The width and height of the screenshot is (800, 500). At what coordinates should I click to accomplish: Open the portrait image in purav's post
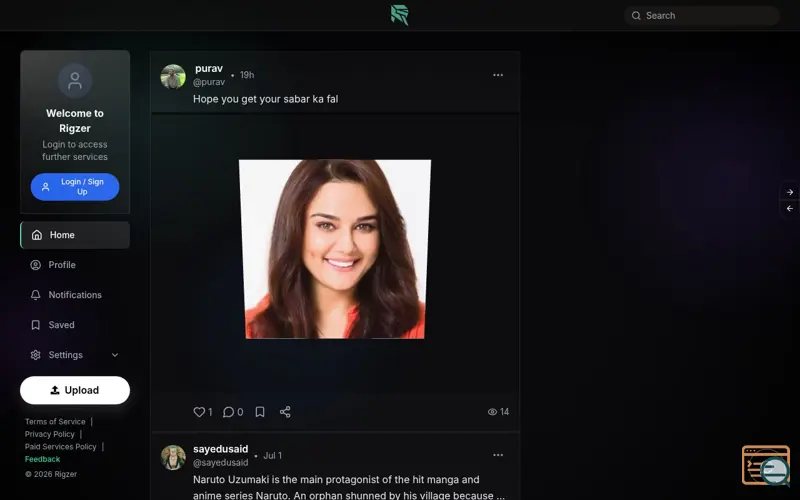[335, 249]
